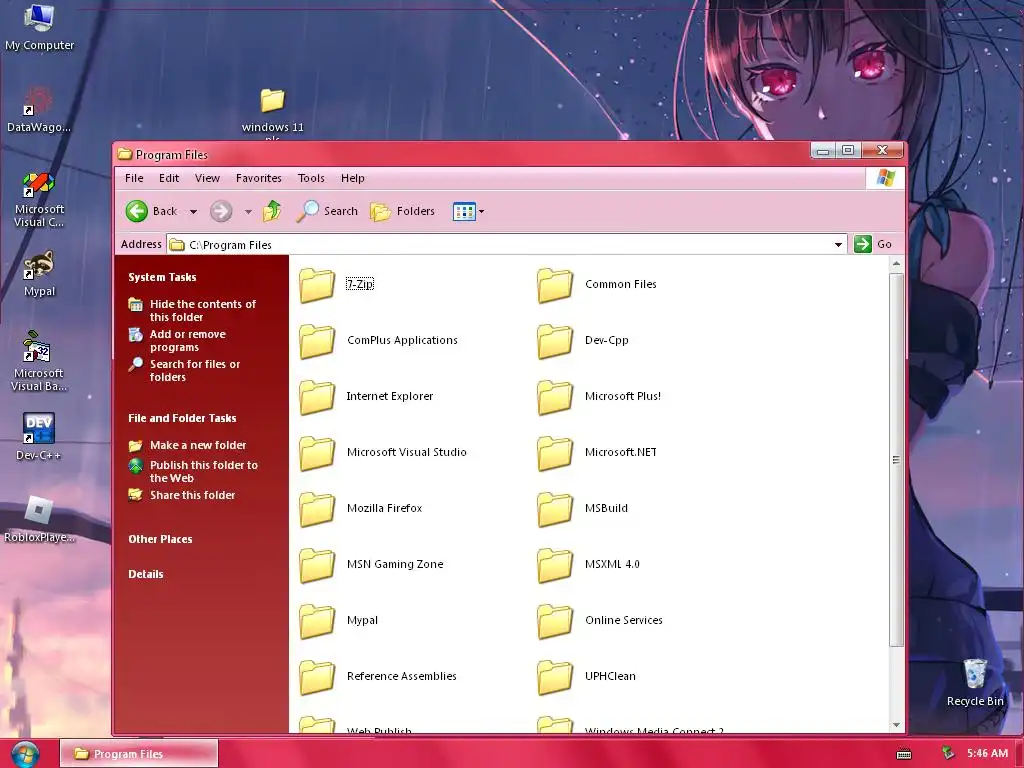Select the UPHClean folder
Screen dimensions: 1024x768
click(586, 677)
